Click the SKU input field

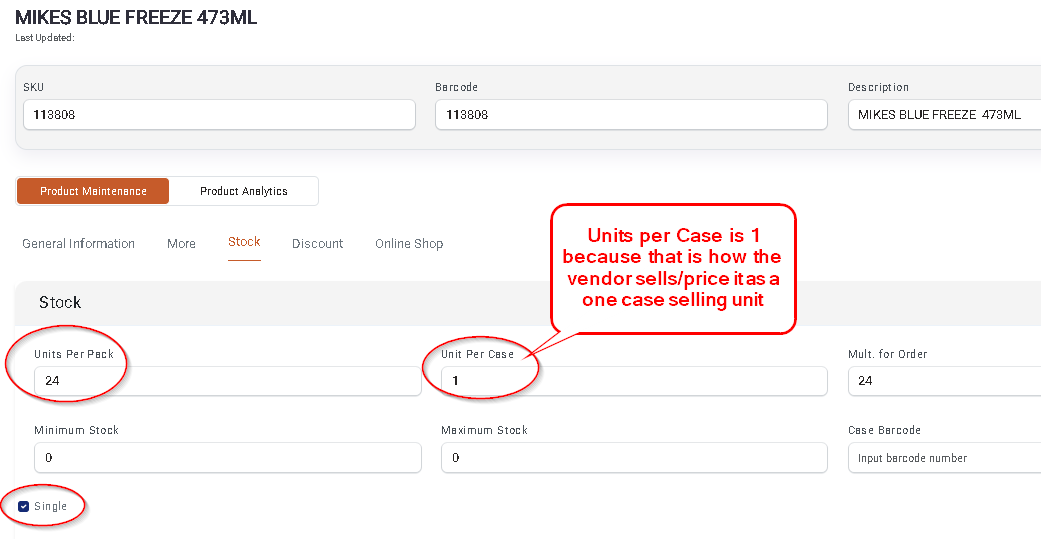point(219,115)
